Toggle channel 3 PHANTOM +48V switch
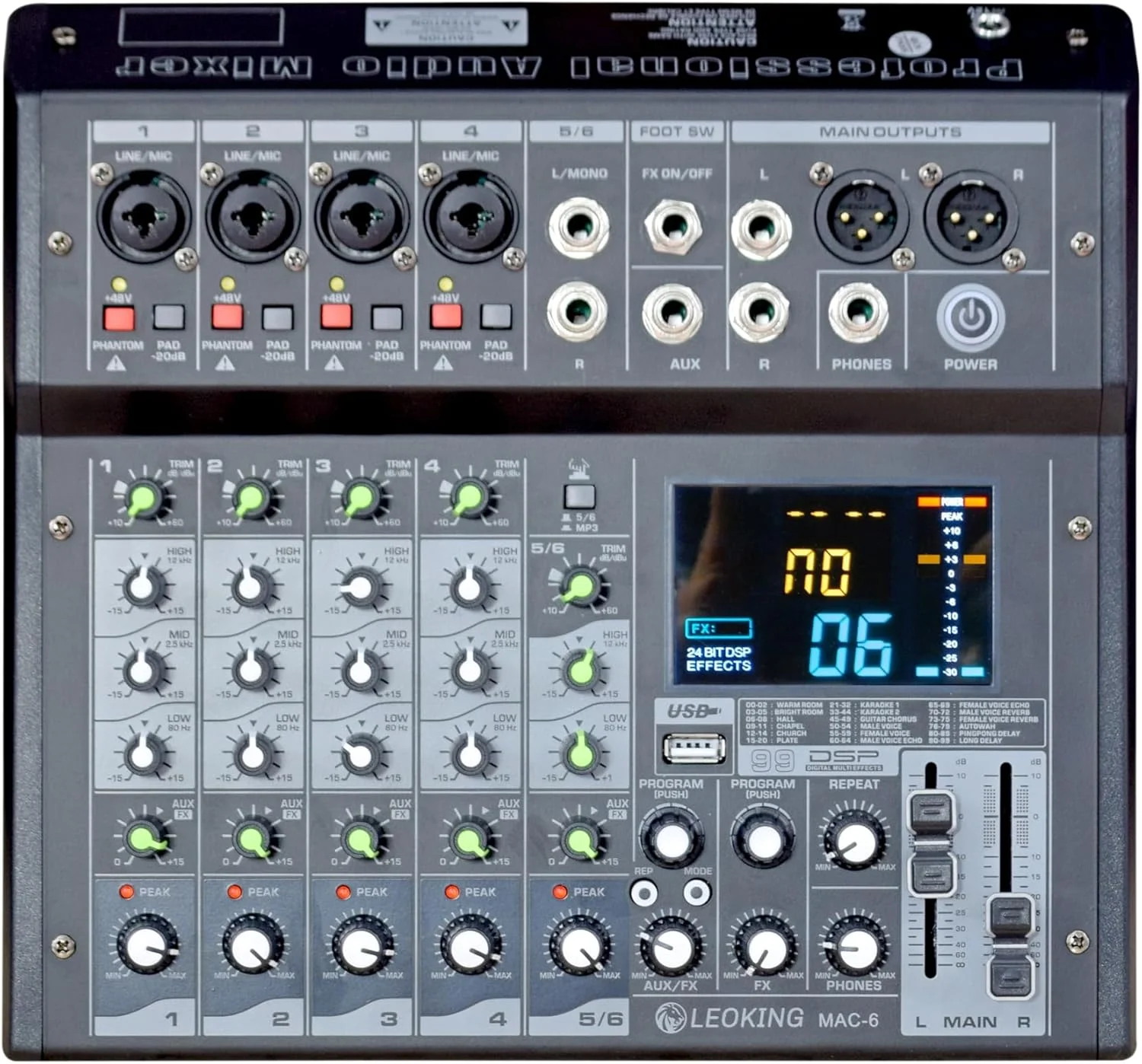The image size is (1142, 1064). pyautogui.click(x=337, y=317)
